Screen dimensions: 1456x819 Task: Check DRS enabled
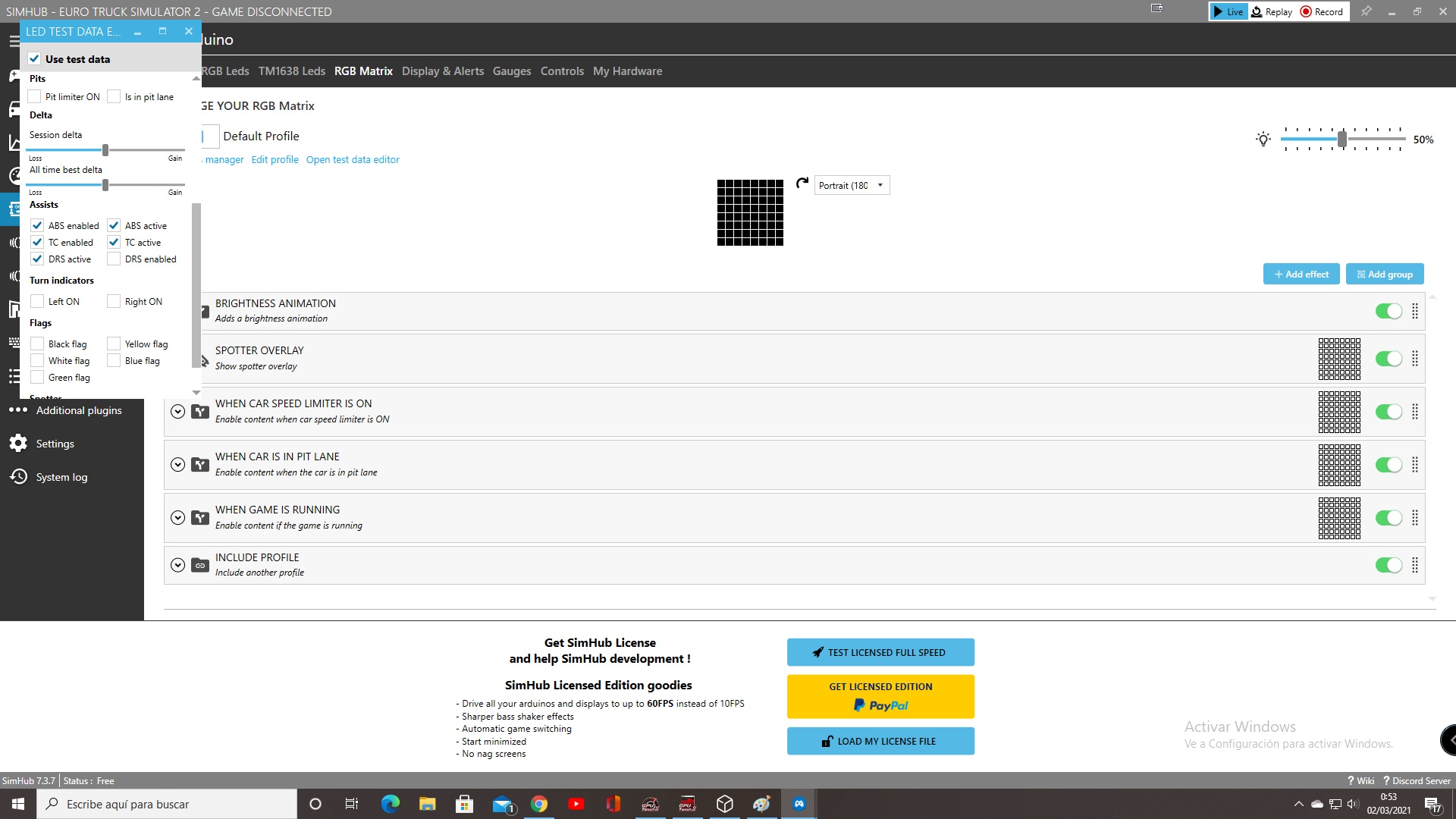pos(114,259)
